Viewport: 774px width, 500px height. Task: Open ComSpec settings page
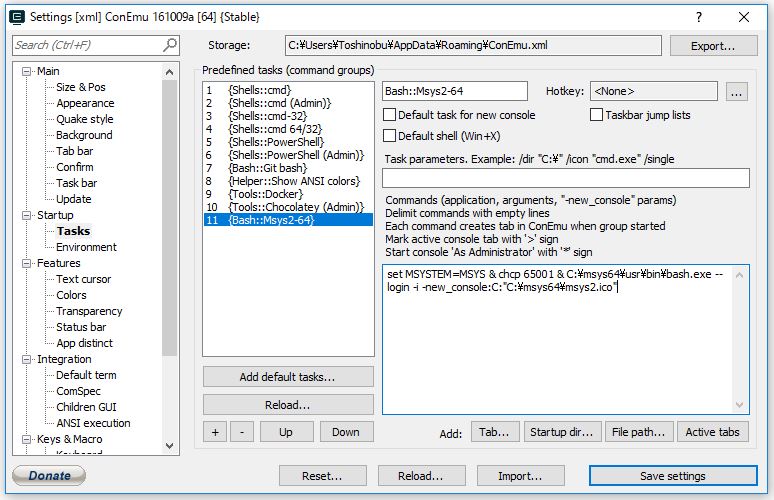pyautogui.click(x=78, y=391)
